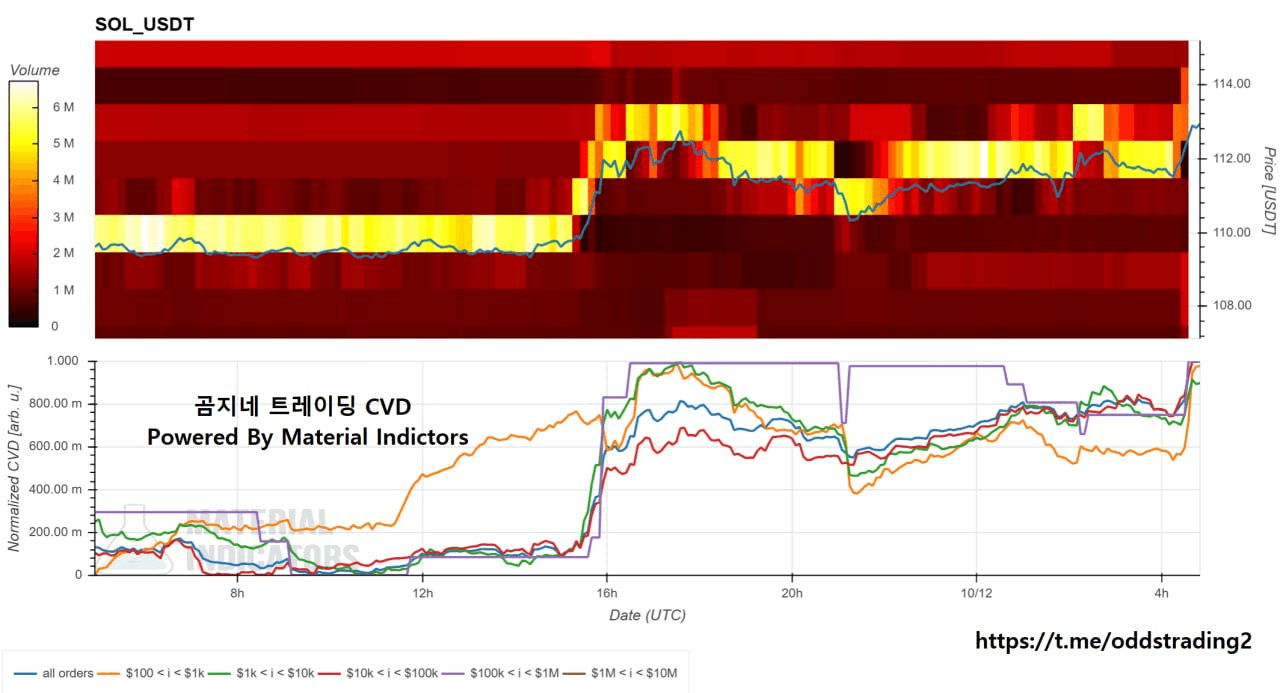Click the 'Volume' color bar label
1280x693 pixels.
(x=35, y=70)
